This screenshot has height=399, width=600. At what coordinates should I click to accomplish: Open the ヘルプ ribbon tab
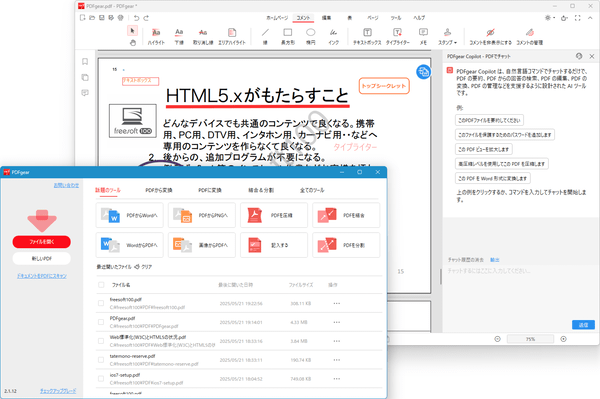[419, 18]
